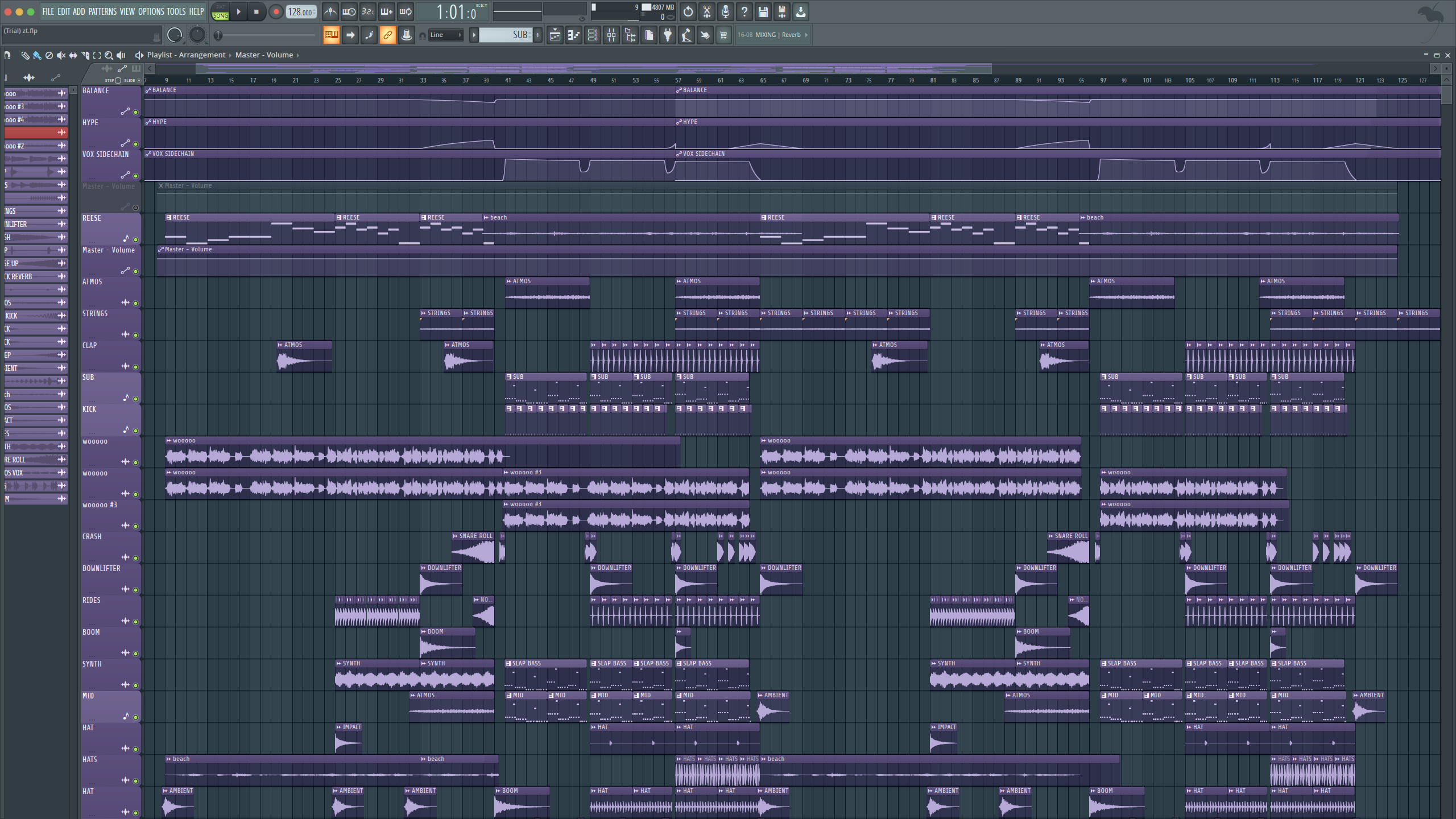
Task: Open the Channel rack view icon
Action: [593, 35]
